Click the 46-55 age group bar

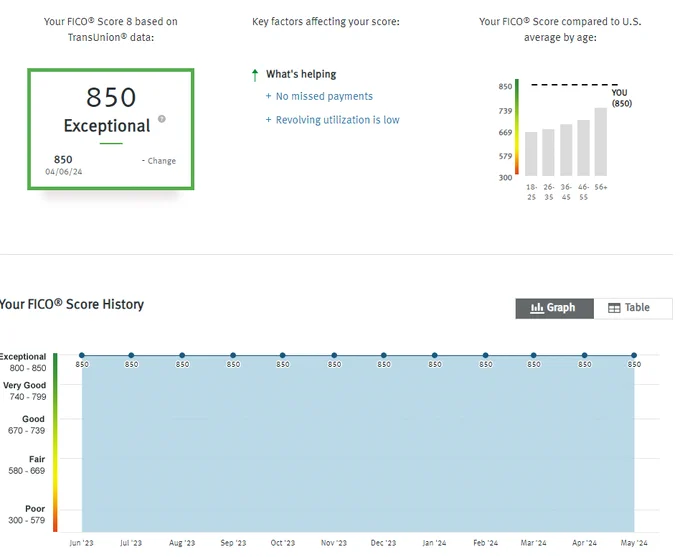tap(583, 147)
